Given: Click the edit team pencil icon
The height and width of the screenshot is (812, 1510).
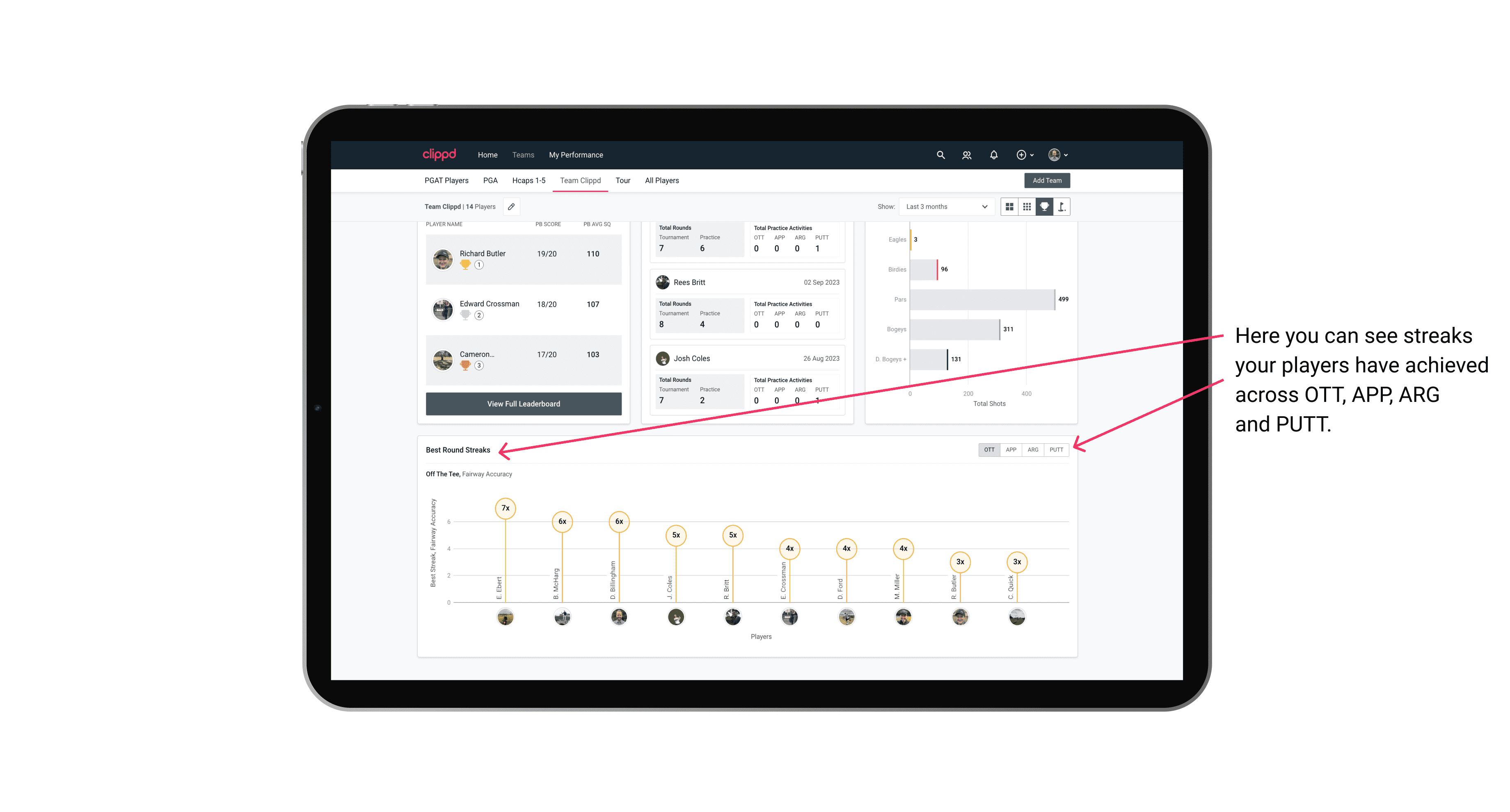Looking at the screenshot, I should (x=512, y=207).
